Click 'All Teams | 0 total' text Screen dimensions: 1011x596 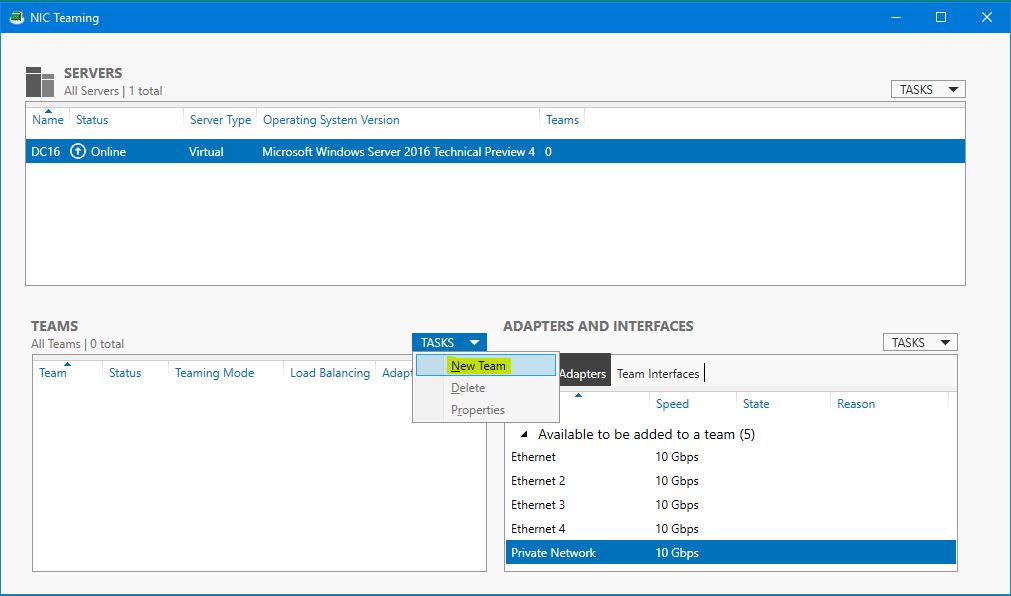(x=77, y=344)
